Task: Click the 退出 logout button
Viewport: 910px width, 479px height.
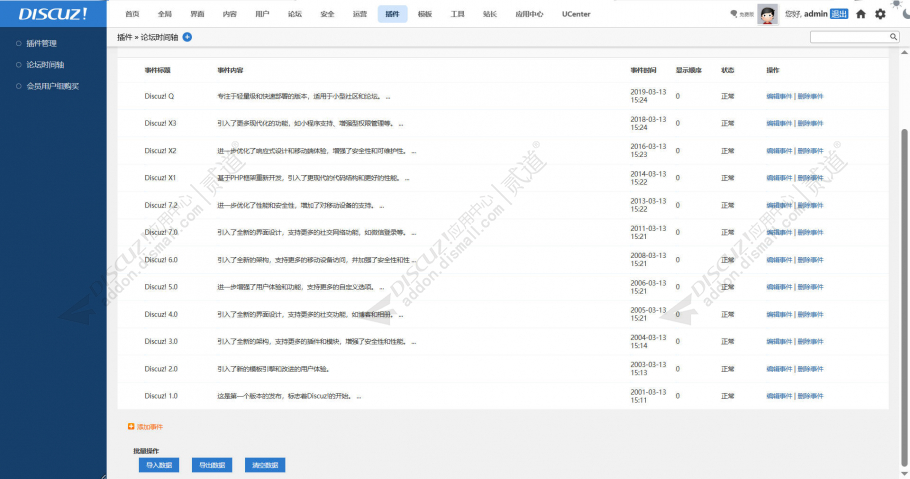Action: [x=839, y=14]
